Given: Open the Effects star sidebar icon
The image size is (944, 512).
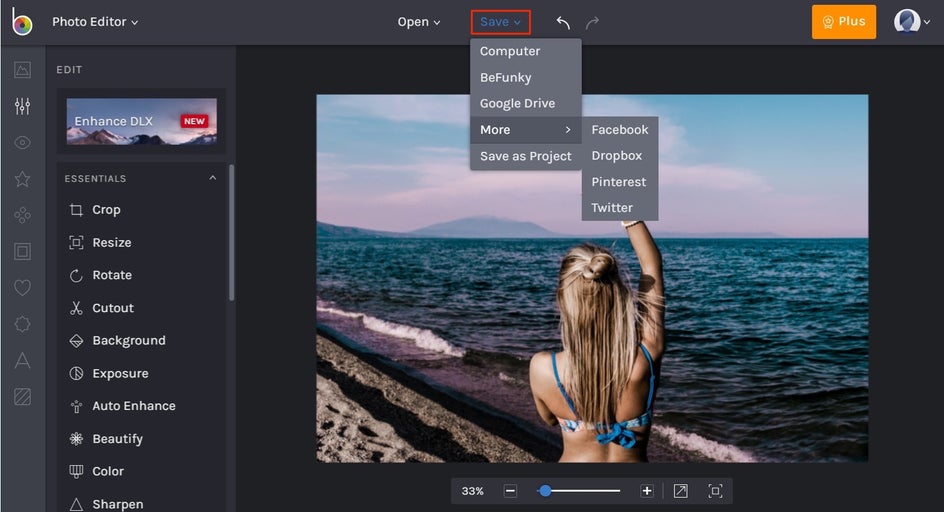Looking at the screenshot, I should [x=22, y=179].
